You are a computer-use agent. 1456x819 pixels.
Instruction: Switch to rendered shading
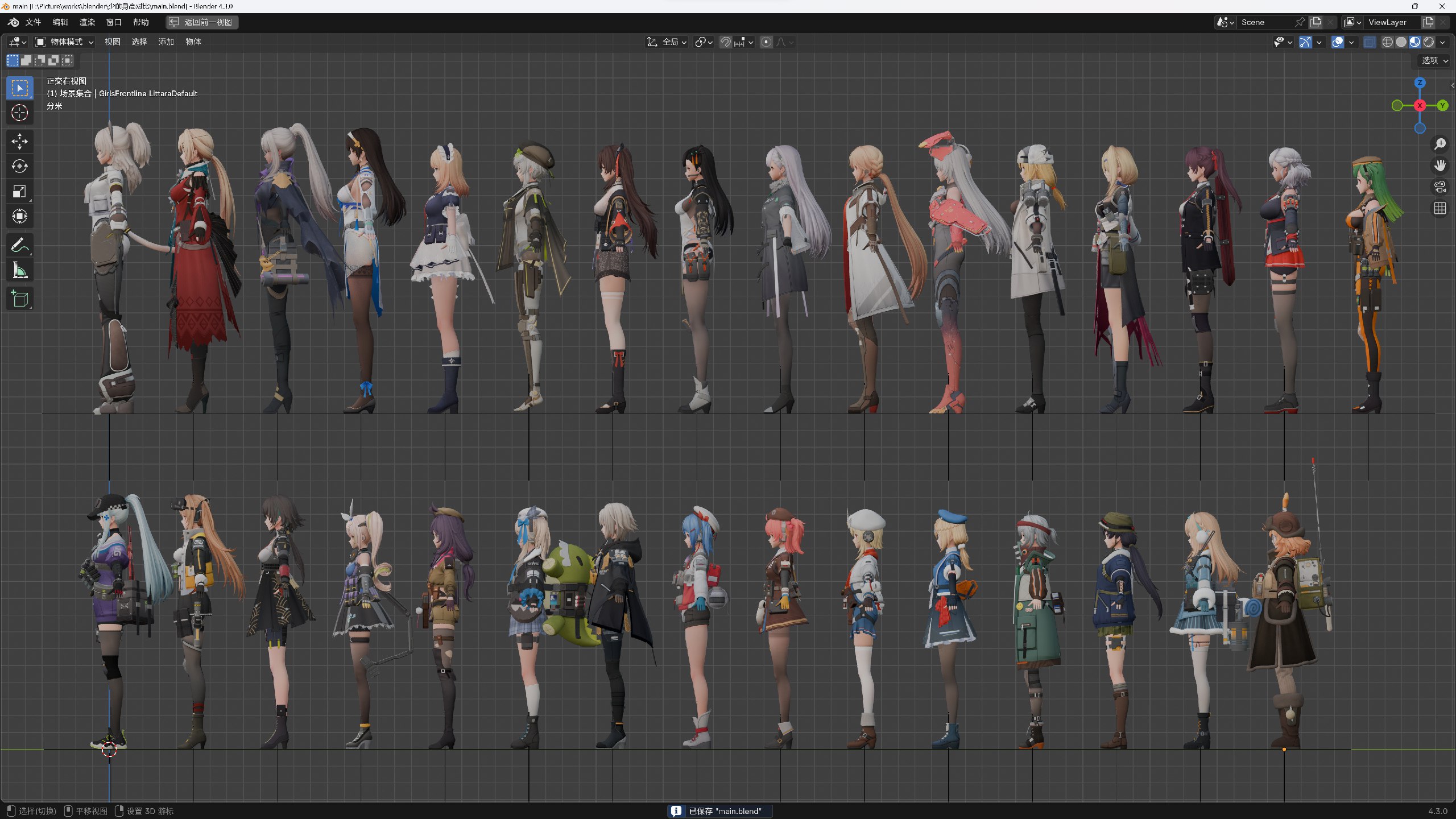point(1428,42)
